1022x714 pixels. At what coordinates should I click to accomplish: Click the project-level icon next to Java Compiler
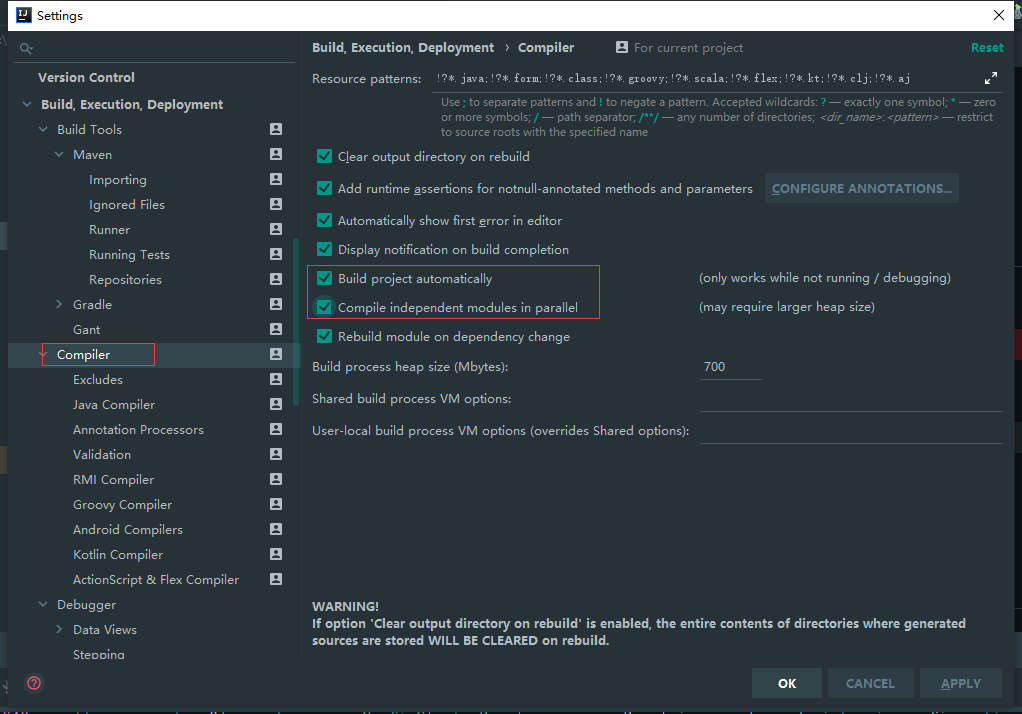276,404
